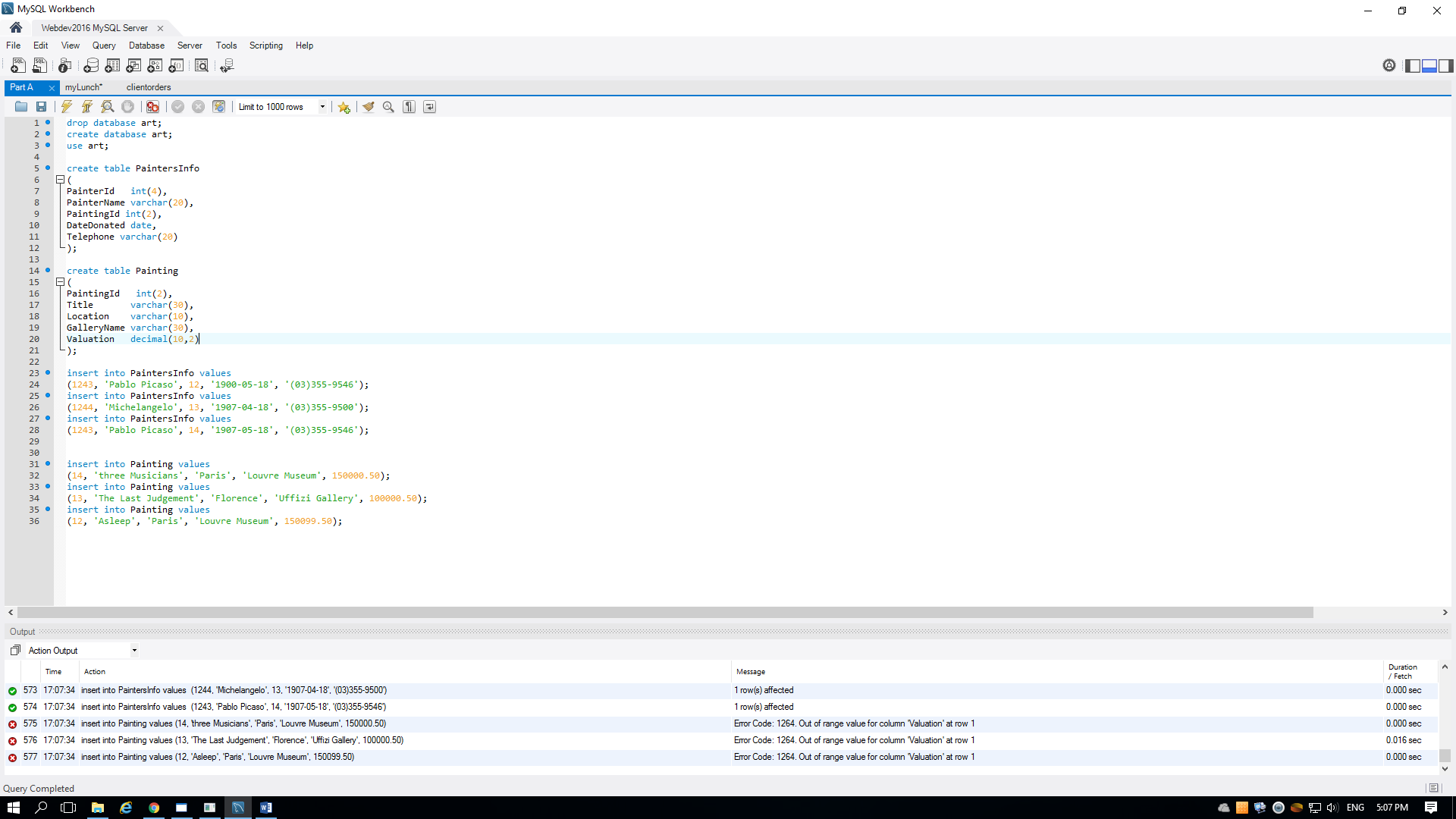Switch to the clientorders tab

[x=149, y=87]
